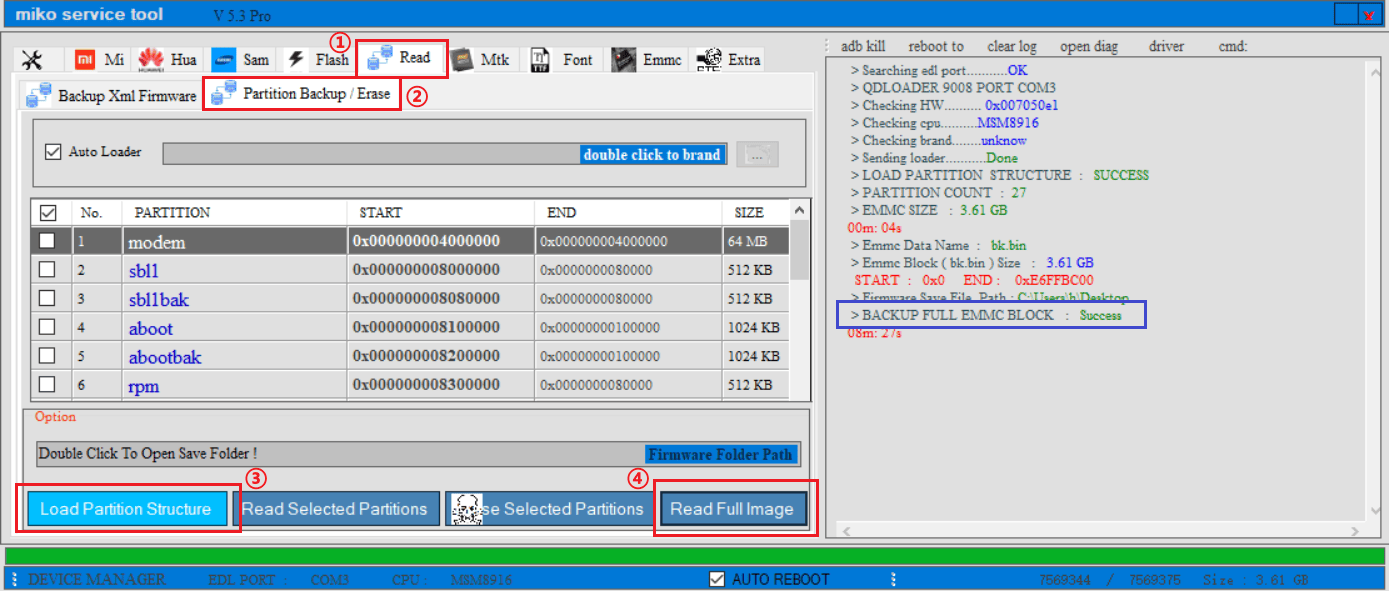Viewport: 1389px width, 591px height.
Task: Switch to Backup Xml Firmware tab
Action: [x=111, y=96]
